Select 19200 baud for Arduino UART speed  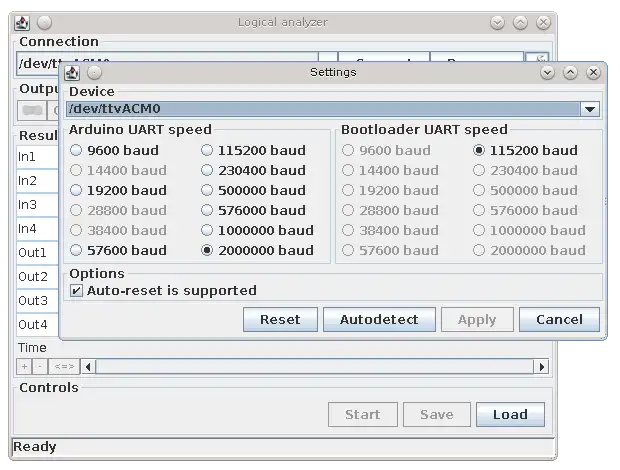tap(118, 191)
